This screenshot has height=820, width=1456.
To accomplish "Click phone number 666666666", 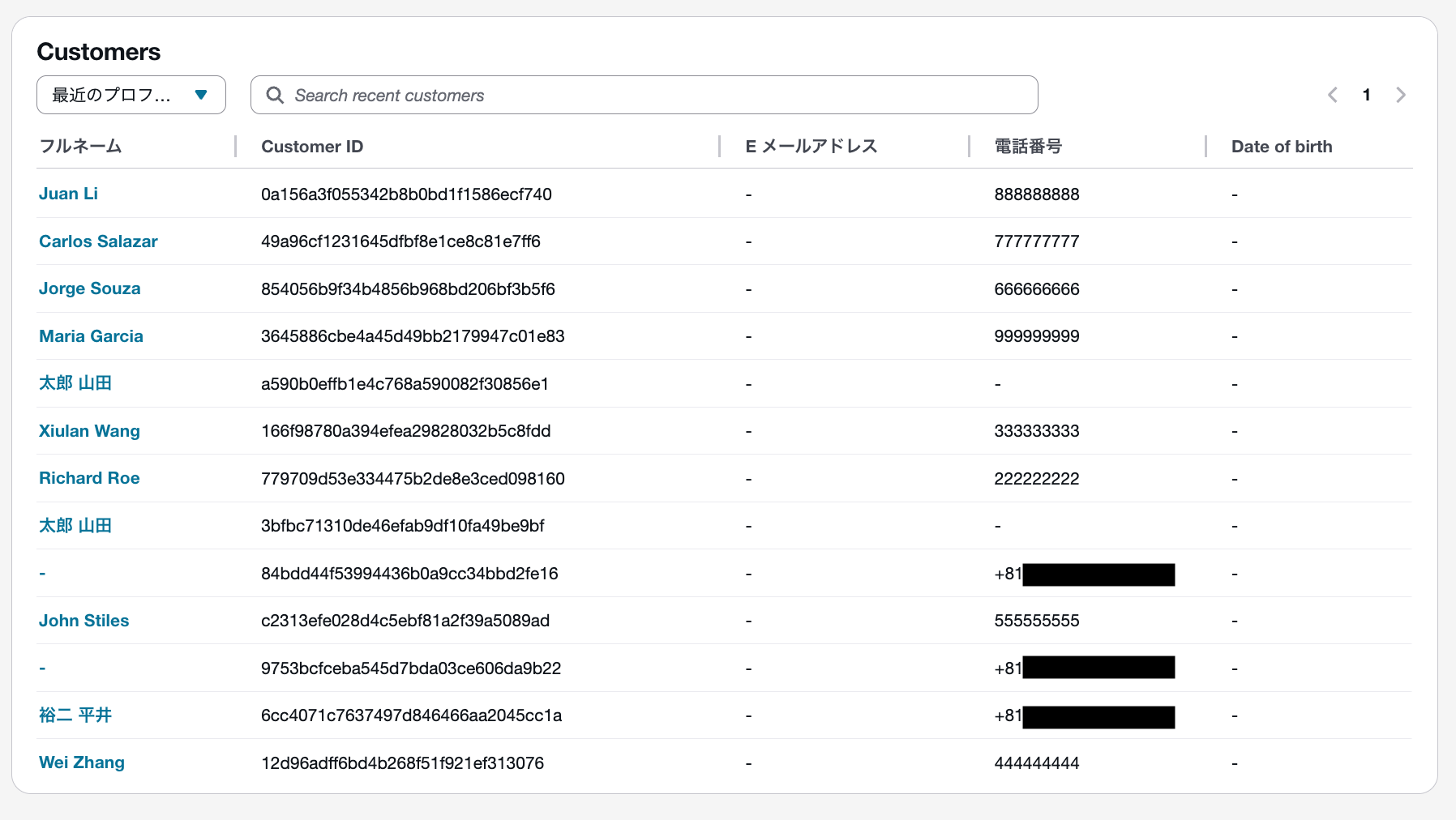I will (1037, 289).
